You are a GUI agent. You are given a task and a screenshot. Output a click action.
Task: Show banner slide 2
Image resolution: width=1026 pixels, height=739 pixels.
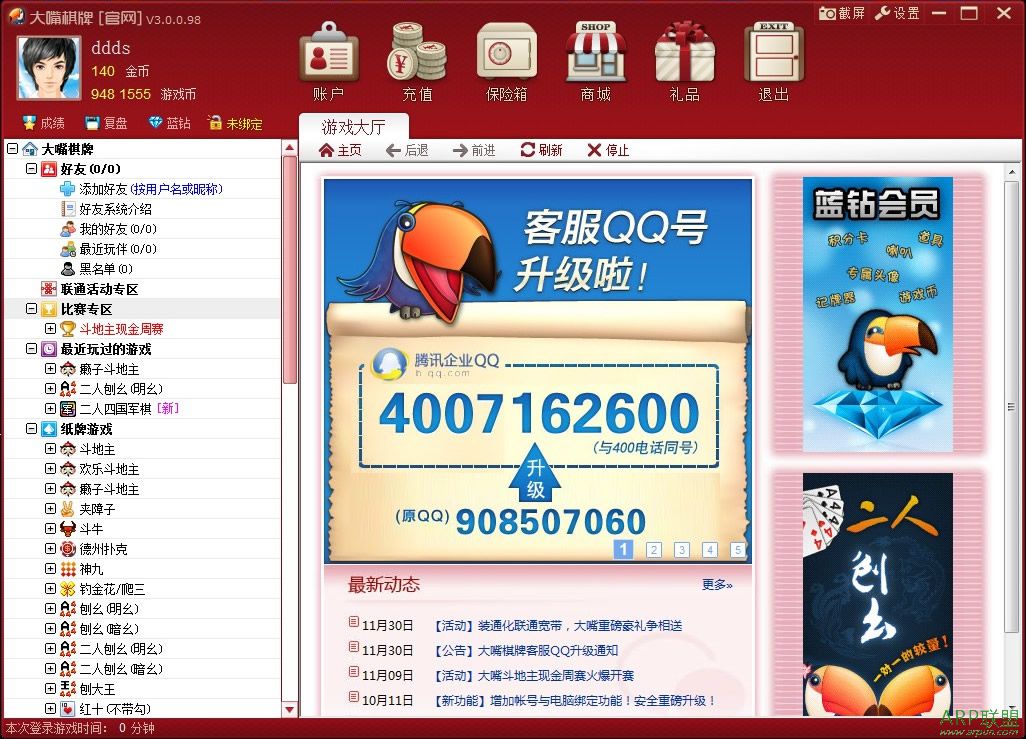(x=654, y=550)
